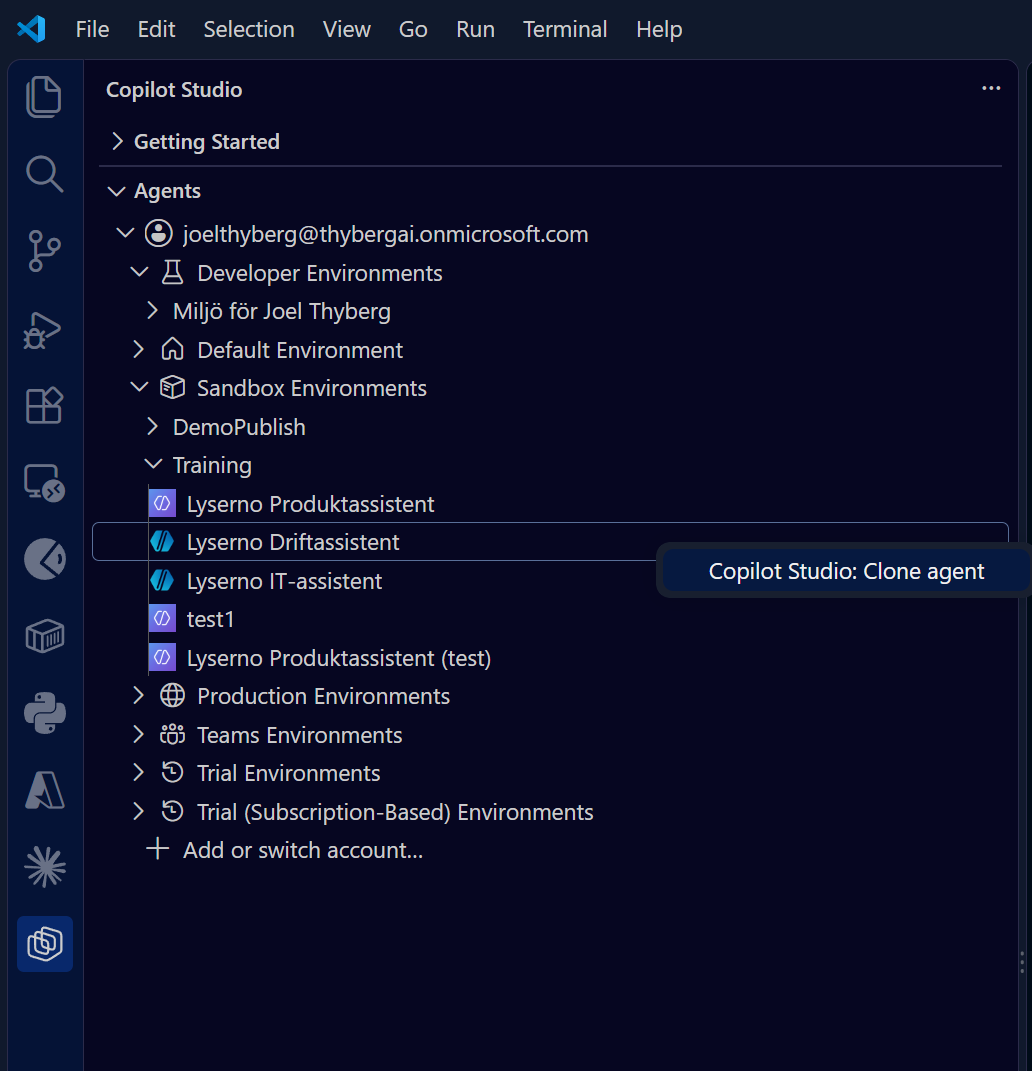Open the Edit menu

[156, 29]
